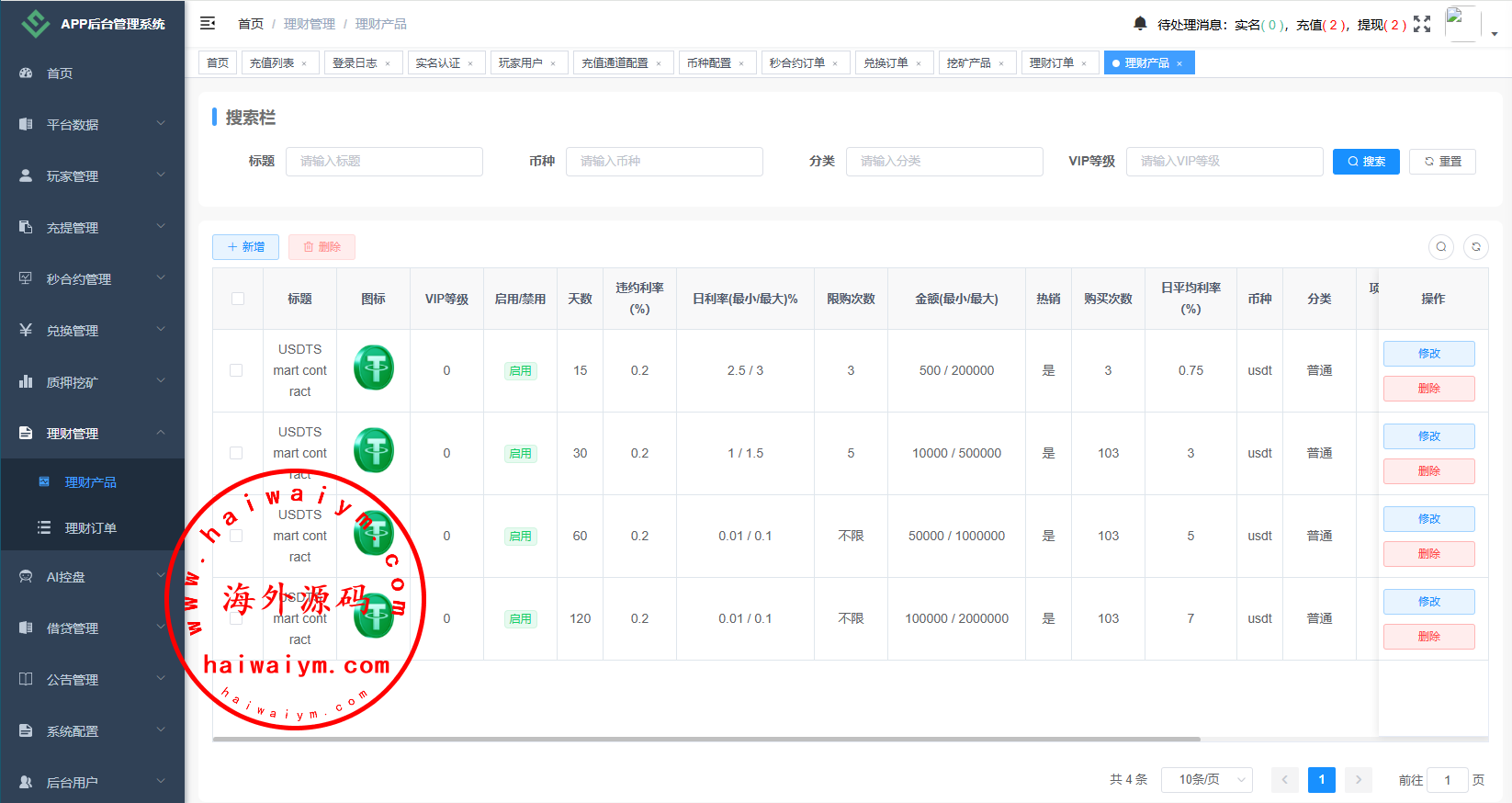
Task: Open 理财产品 in the sidebar submenu
Action: 92,482
